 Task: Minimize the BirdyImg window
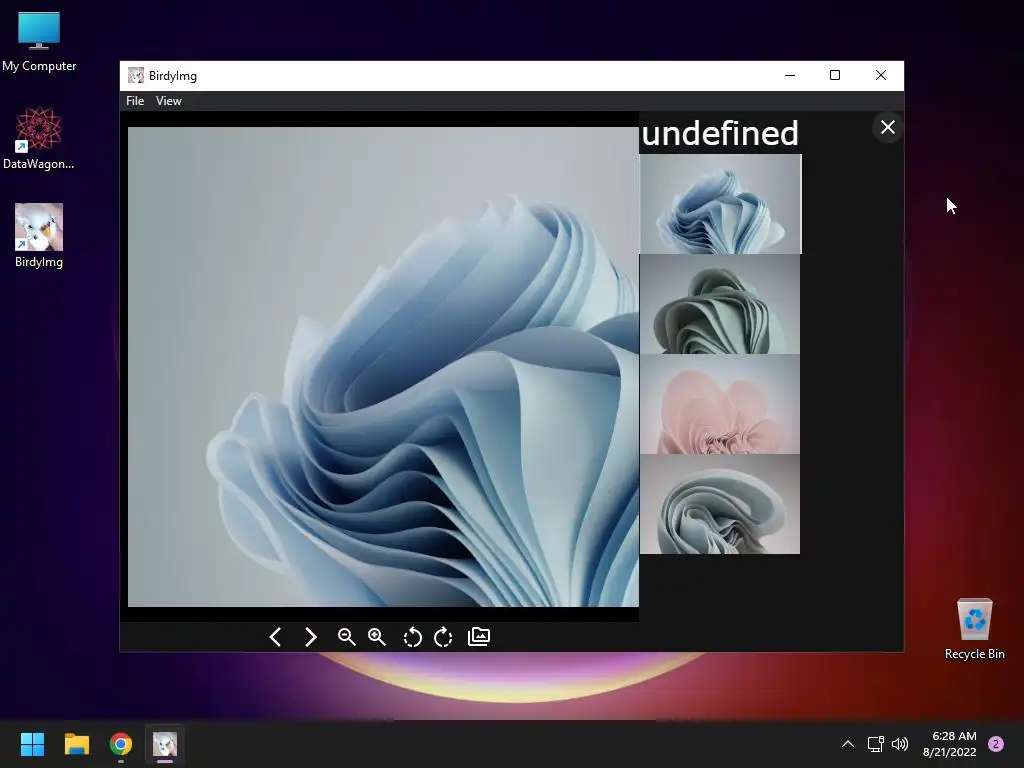tap(790, 75)
